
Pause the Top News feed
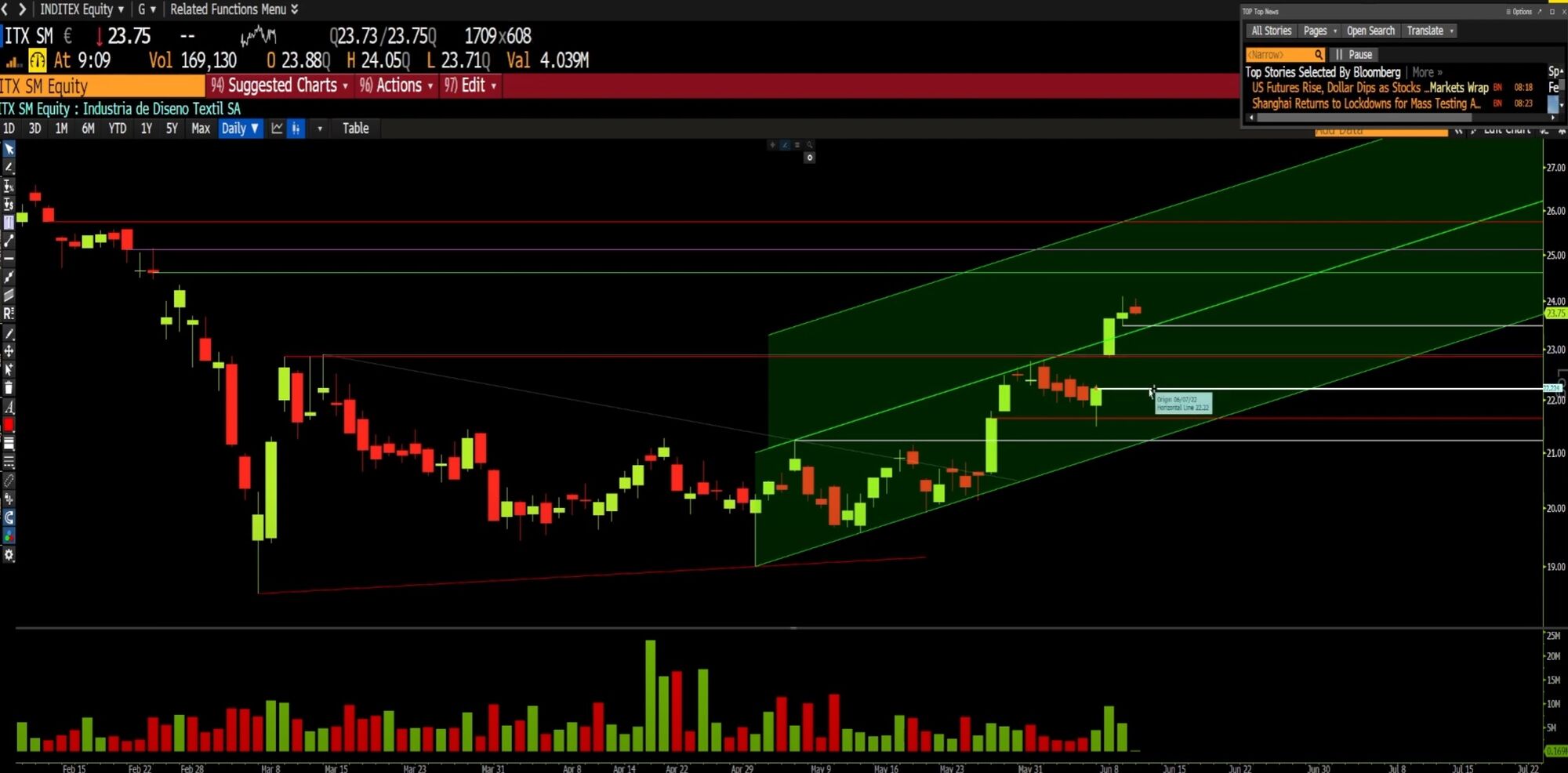tap(1354, 54)
